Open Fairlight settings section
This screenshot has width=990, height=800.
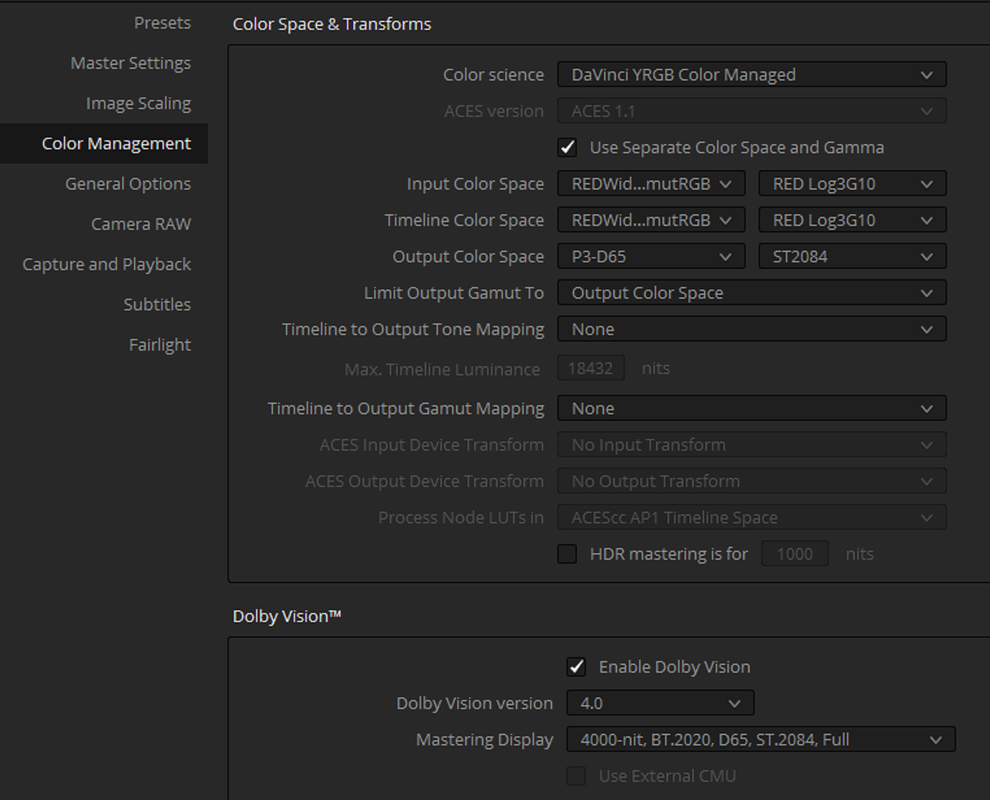click(160, 345)
